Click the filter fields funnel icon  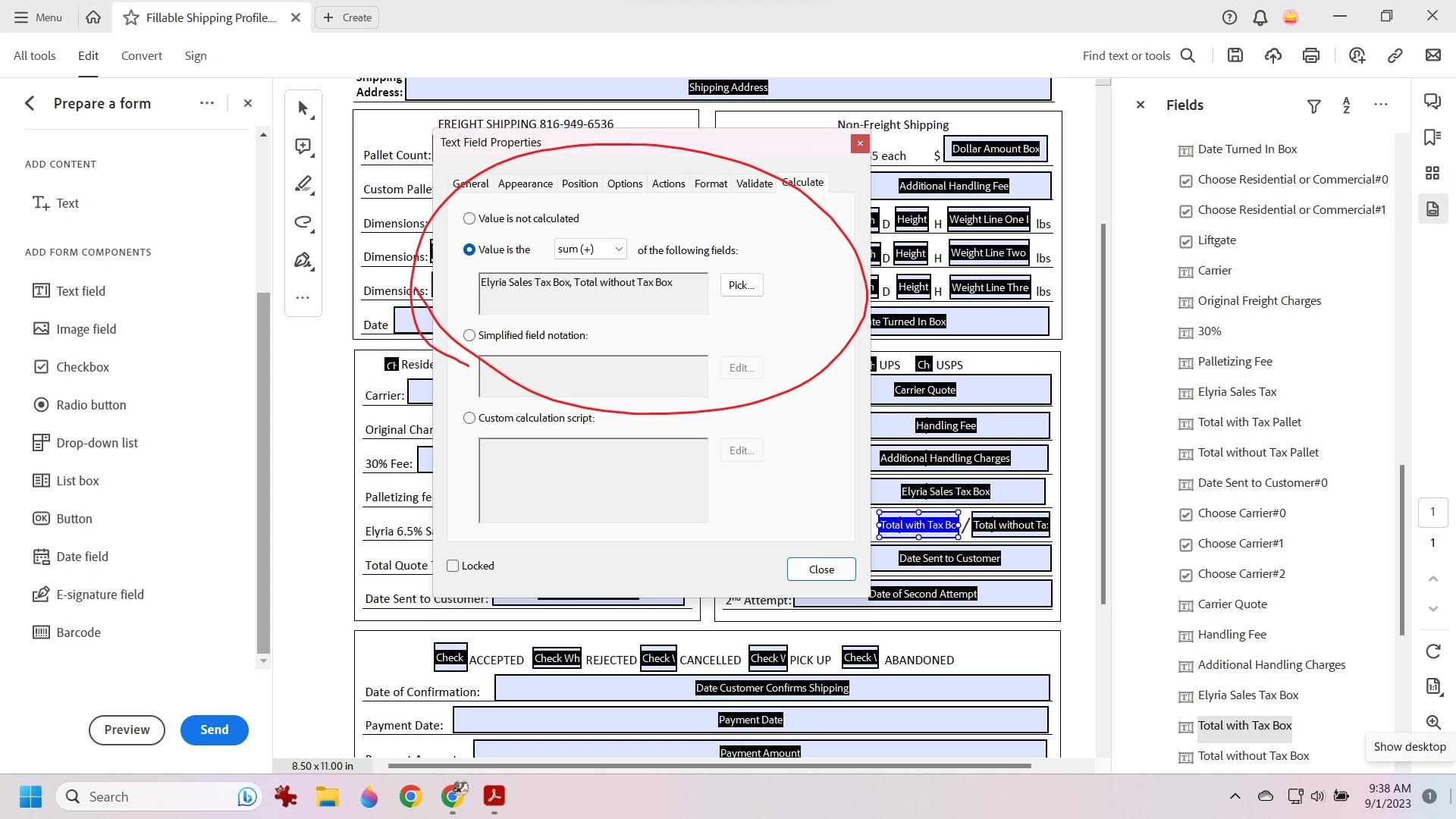(1314, 106)
